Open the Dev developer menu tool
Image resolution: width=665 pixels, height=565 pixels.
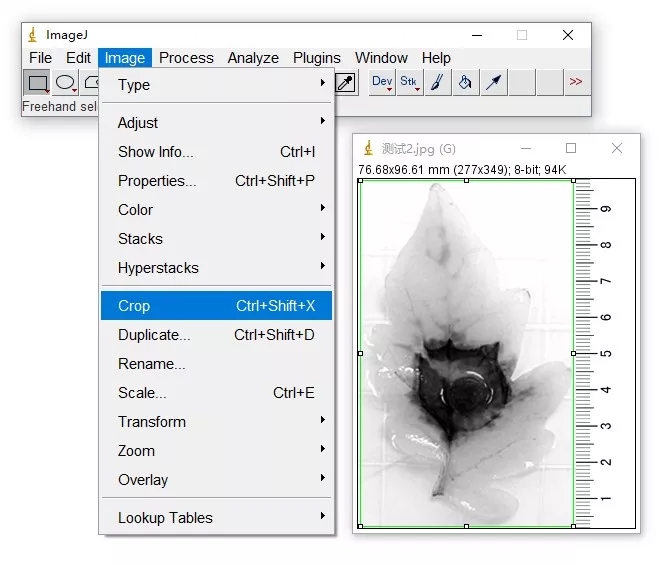pos(382,83)
